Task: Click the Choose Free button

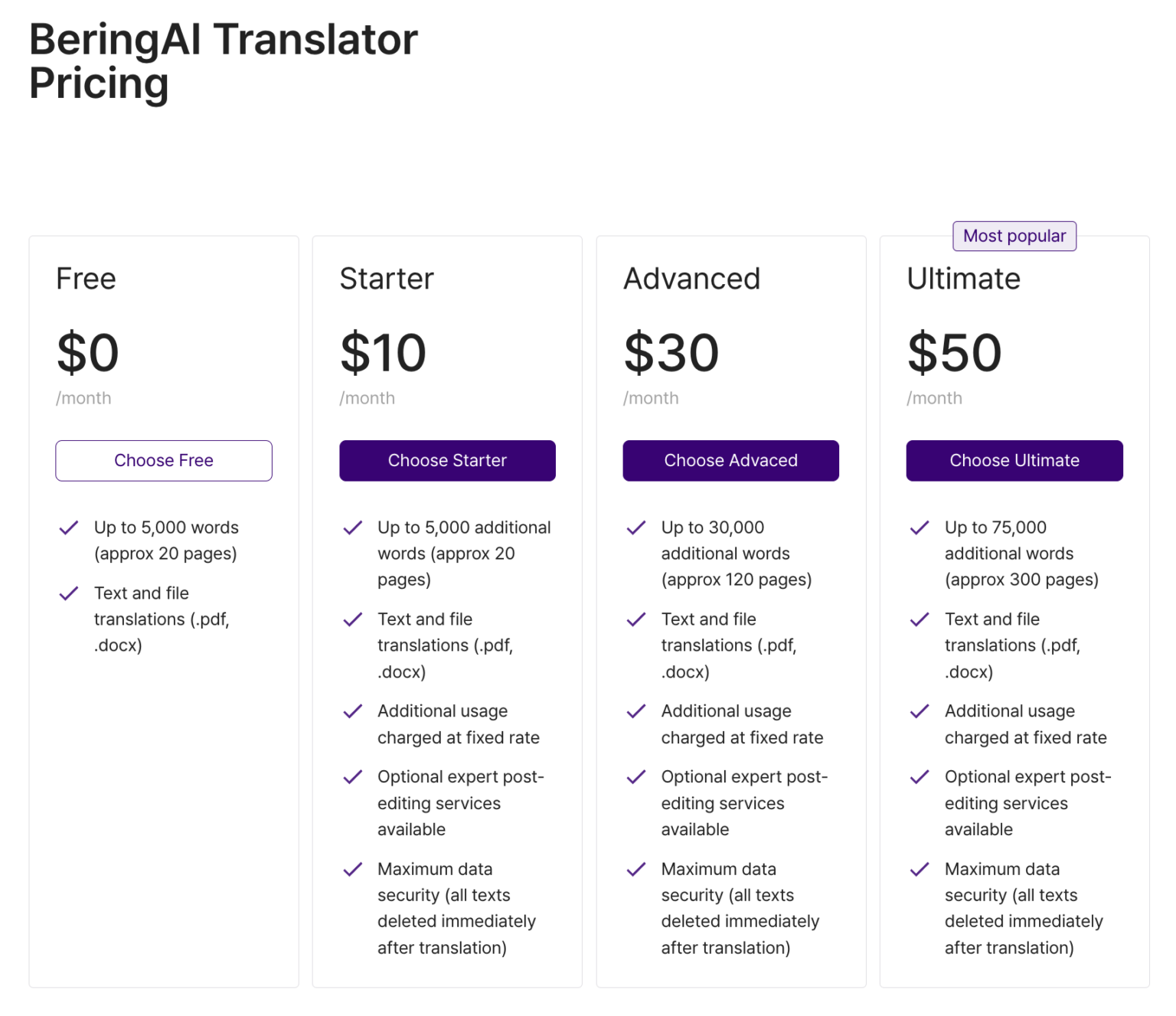Action: (x=163, y=460)
